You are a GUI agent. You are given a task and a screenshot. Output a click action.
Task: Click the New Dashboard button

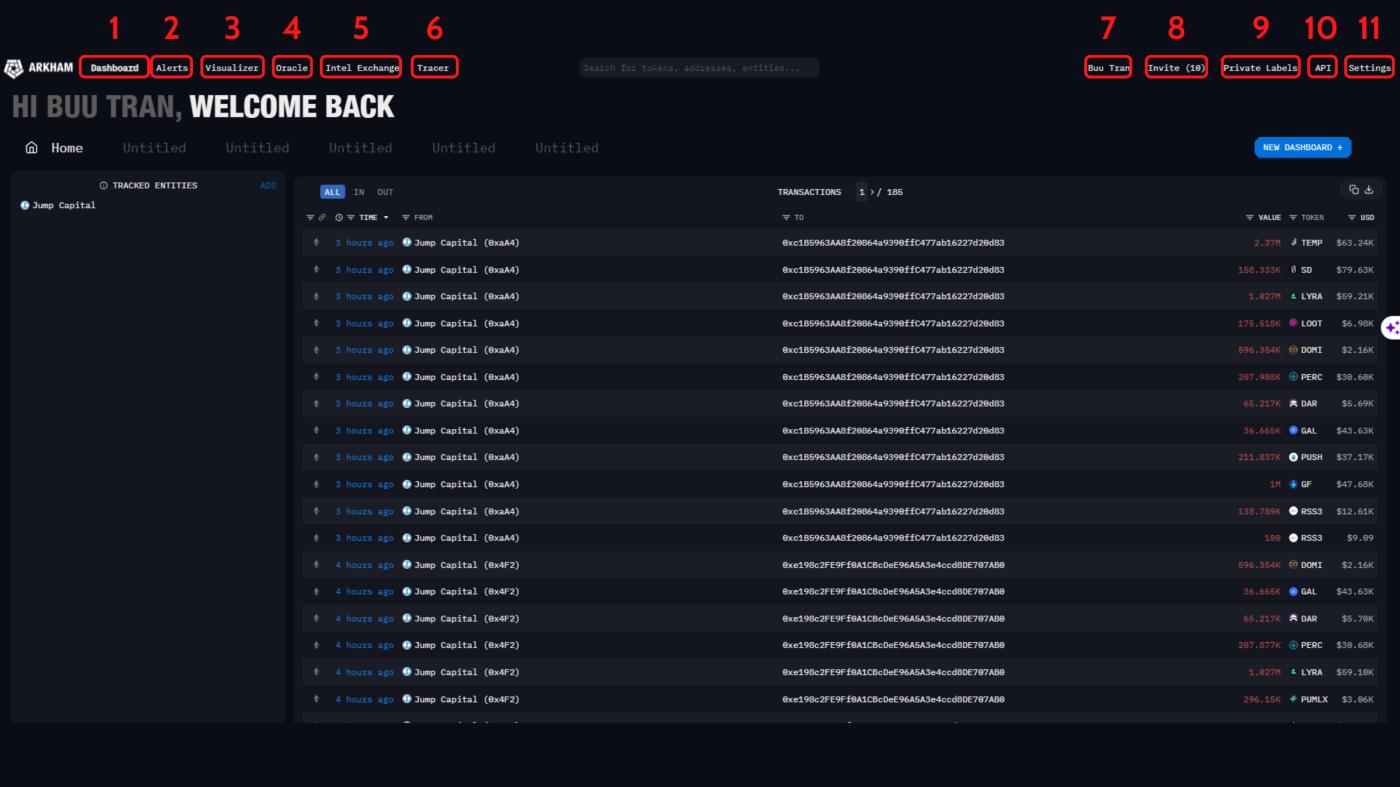point(1302,148)
